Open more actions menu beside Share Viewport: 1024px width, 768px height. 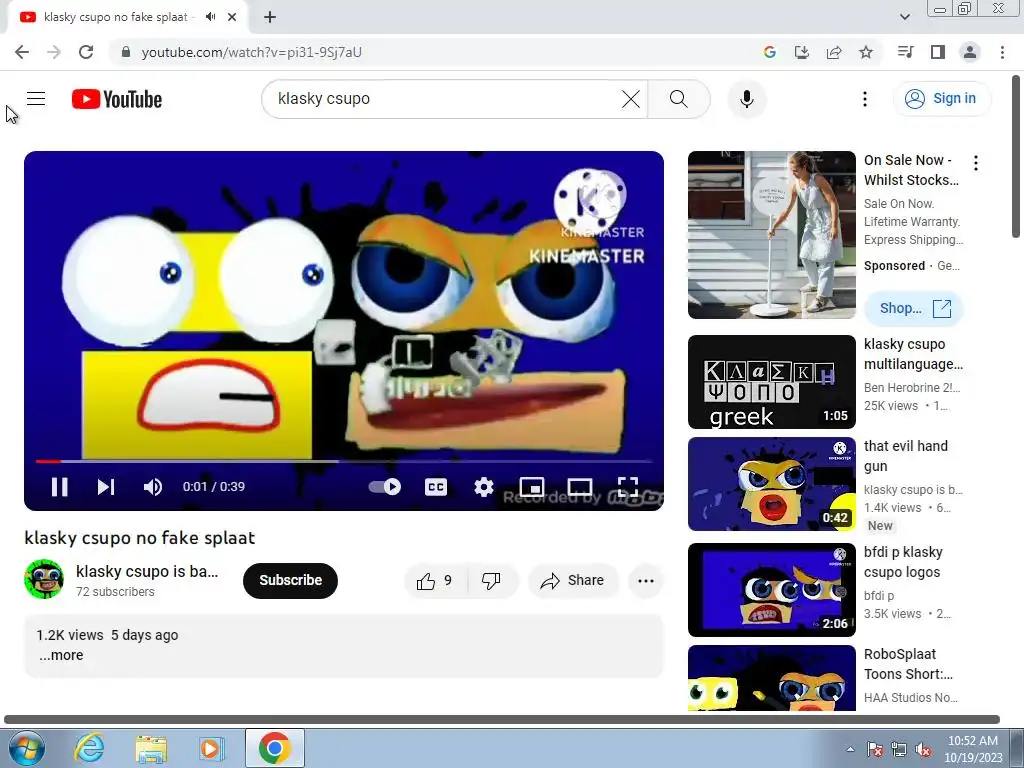(x=646, y=581)
